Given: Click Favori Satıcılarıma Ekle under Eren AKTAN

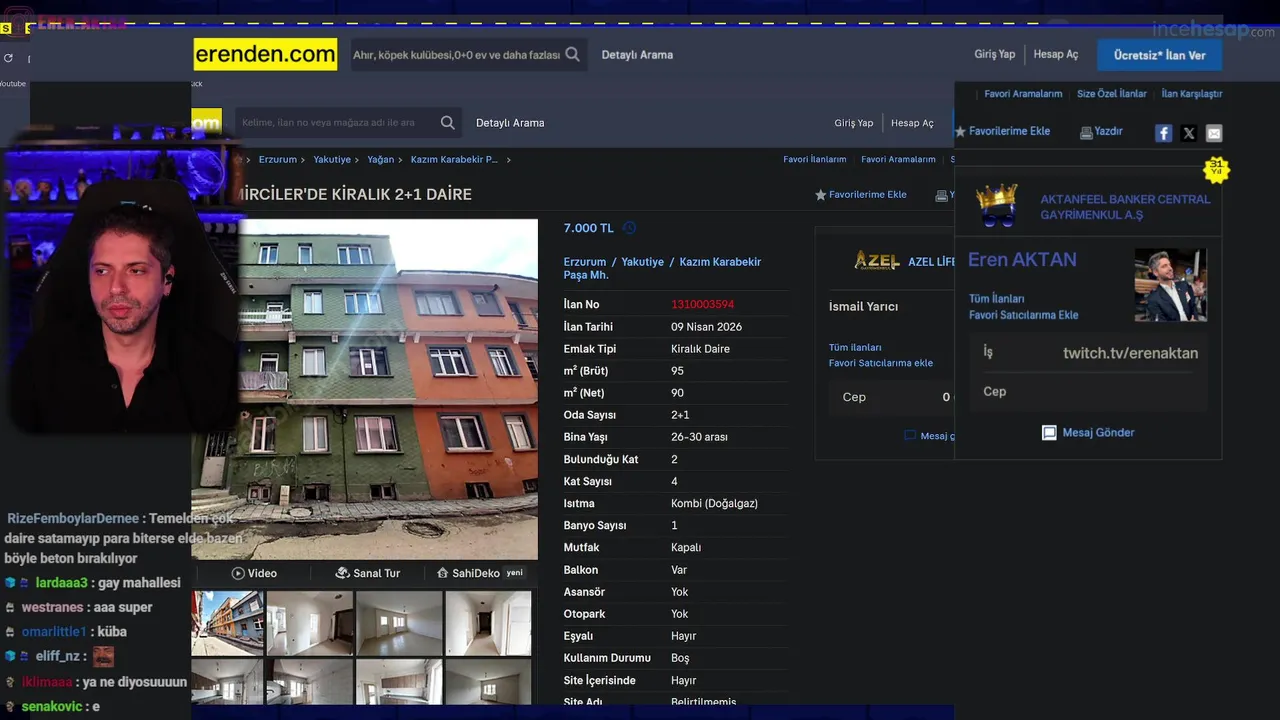Looking at the screenshot, I should point(1023,315).
